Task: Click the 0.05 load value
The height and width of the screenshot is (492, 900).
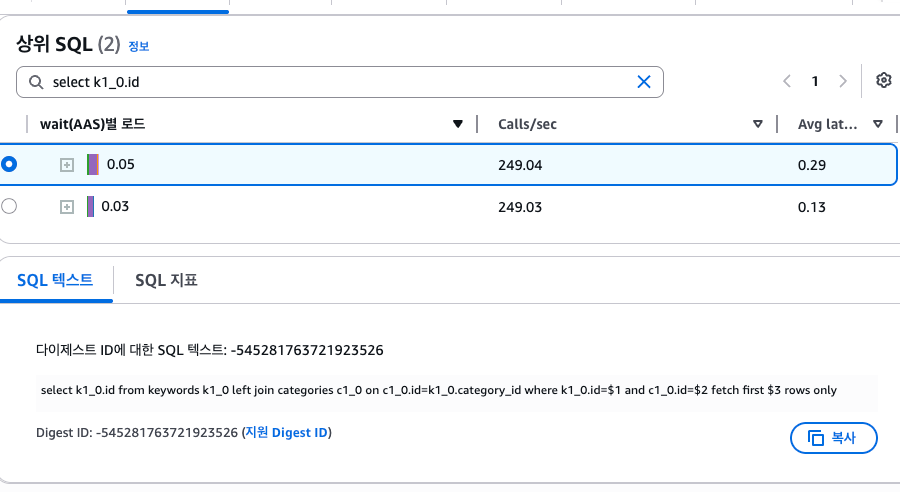Action: pos(121,165)
